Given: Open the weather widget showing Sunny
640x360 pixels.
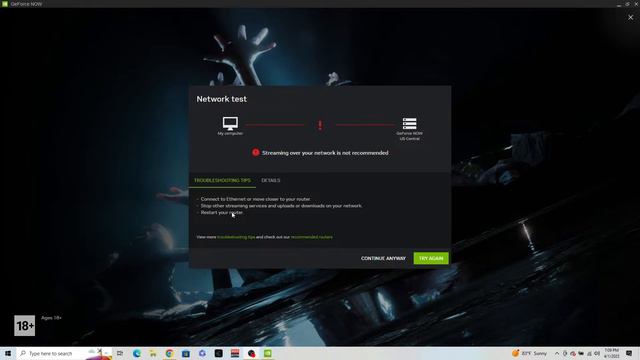Looking at the screenshot, I should [529, 353].
